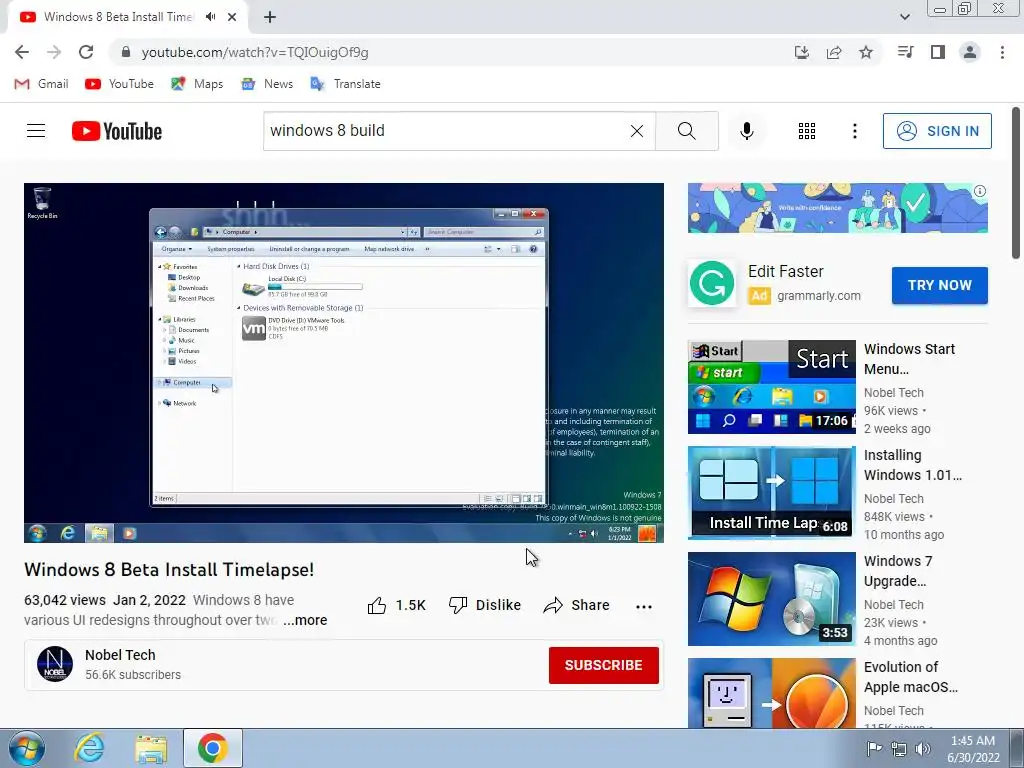Screen dimensions: 1024x768
Task: Open the Chrome profile avatar
Action: [x=970, y=52]
